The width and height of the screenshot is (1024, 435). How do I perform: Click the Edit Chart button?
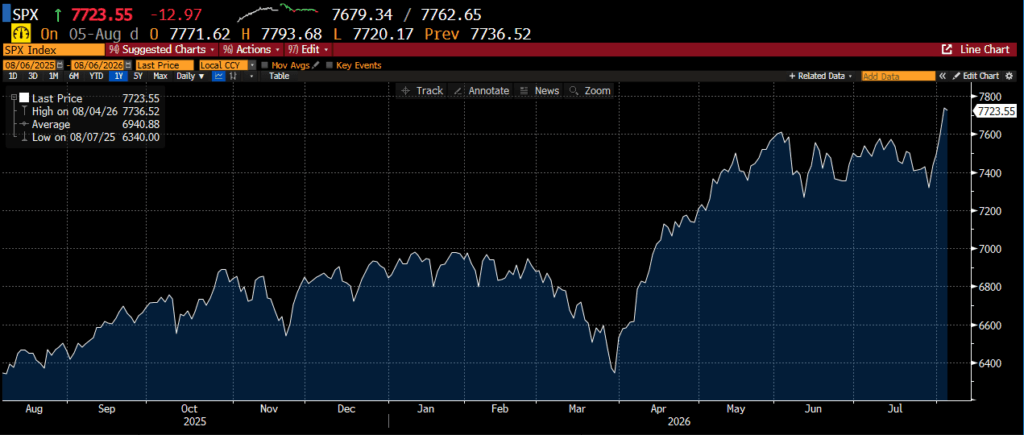pyautogui.click(x=975, y=76)
